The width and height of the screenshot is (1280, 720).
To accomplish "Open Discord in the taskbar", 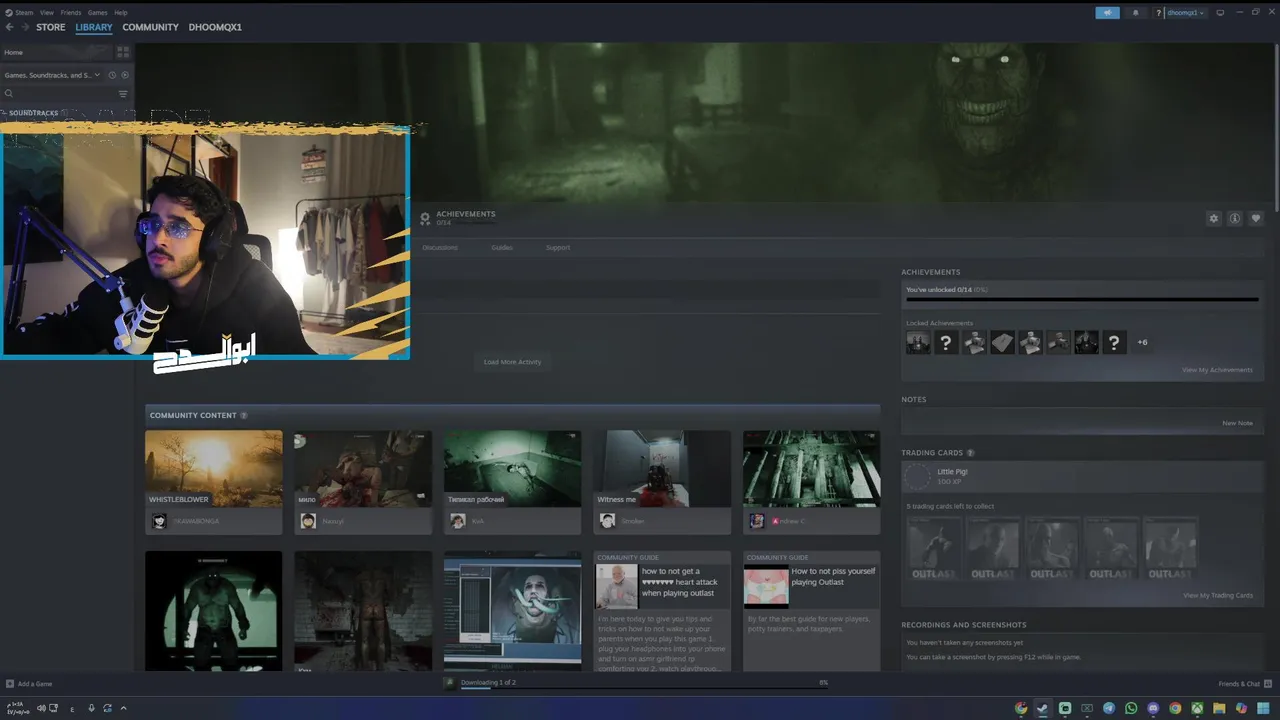I will [x=1153, y=708].
